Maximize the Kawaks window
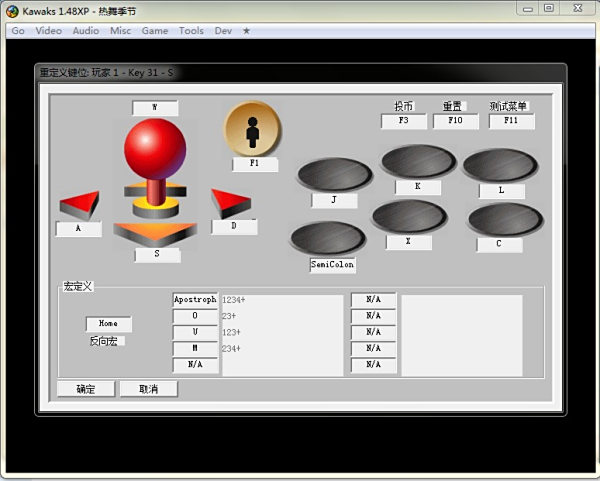The width and height of the screenshot is (600, 481). pos(549,8)
